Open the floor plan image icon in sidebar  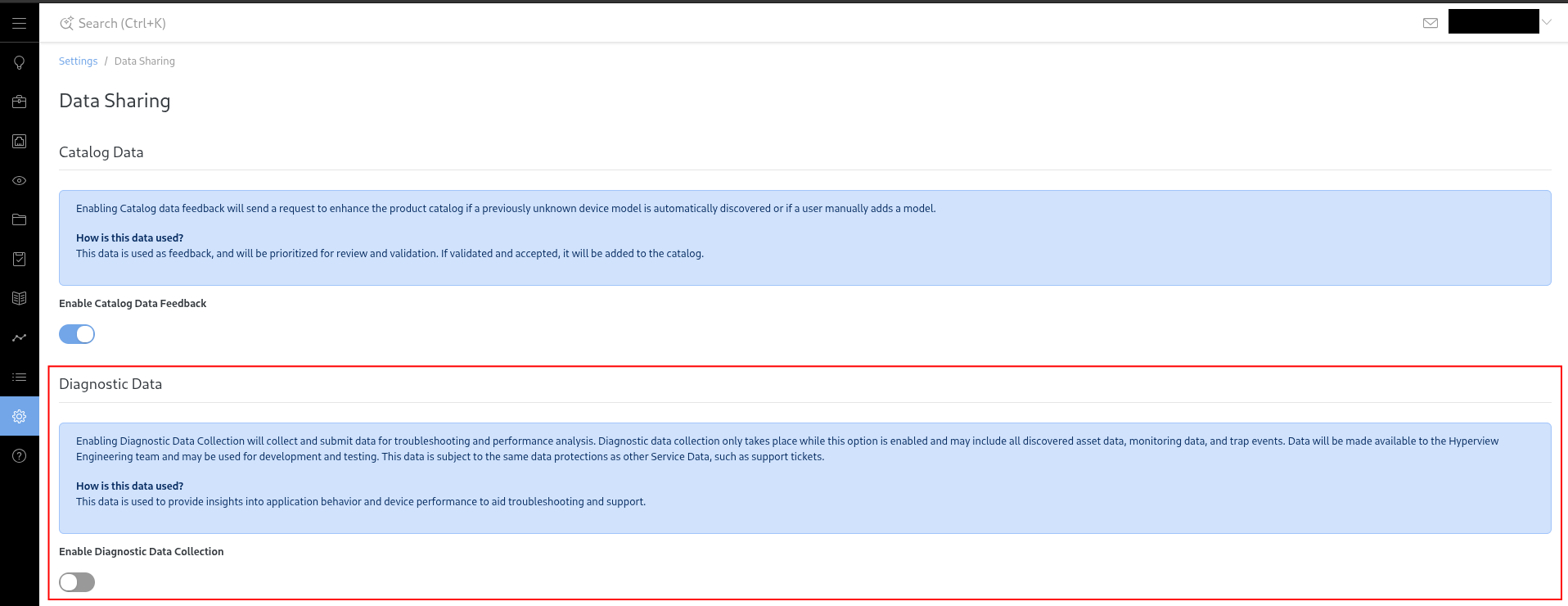coord(20,141)
